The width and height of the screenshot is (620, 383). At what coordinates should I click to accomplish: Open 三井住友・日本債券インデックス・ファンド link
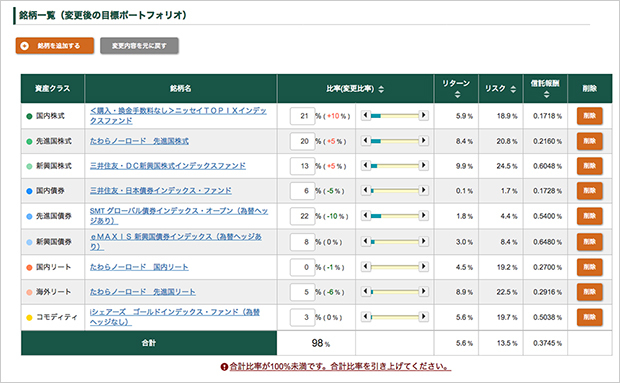tap(161, 191)
